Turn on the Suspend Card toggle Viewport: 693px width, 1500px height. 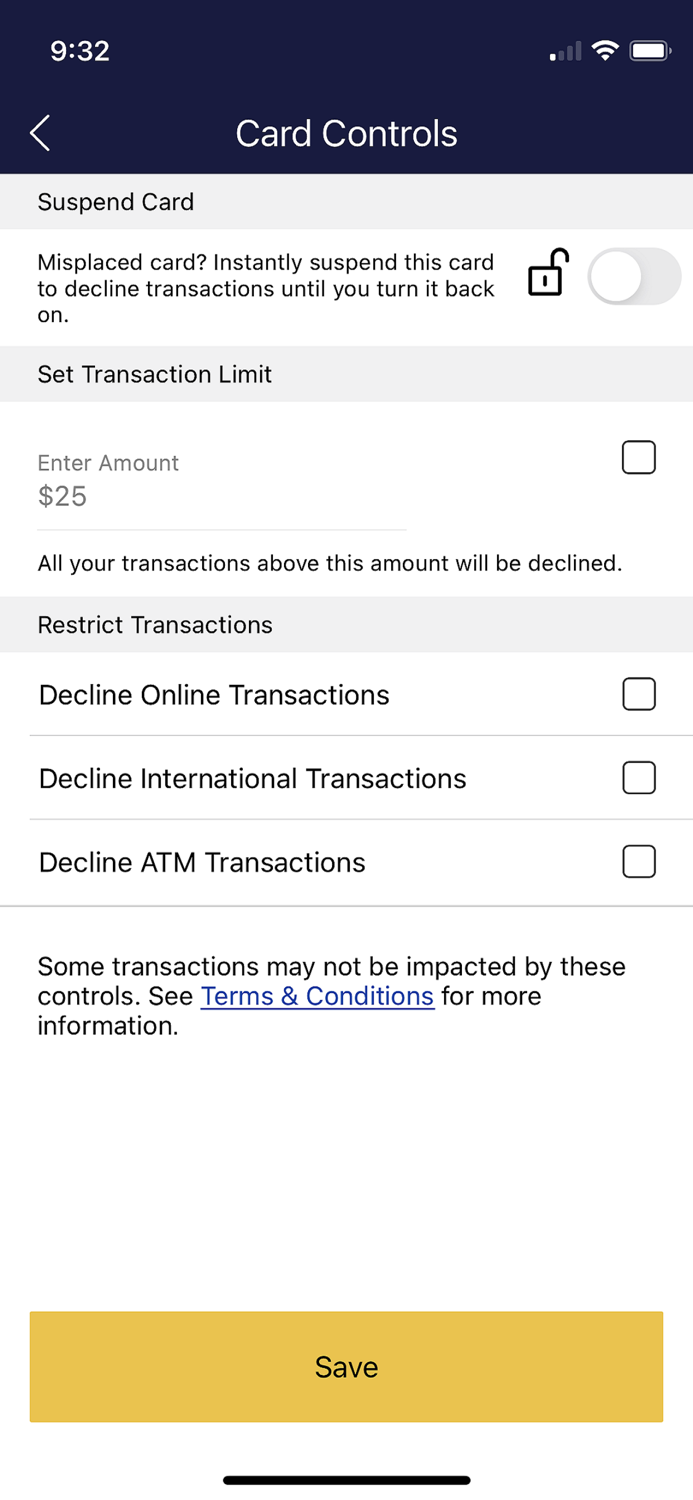pyautogui.click(x=634, y=276)
